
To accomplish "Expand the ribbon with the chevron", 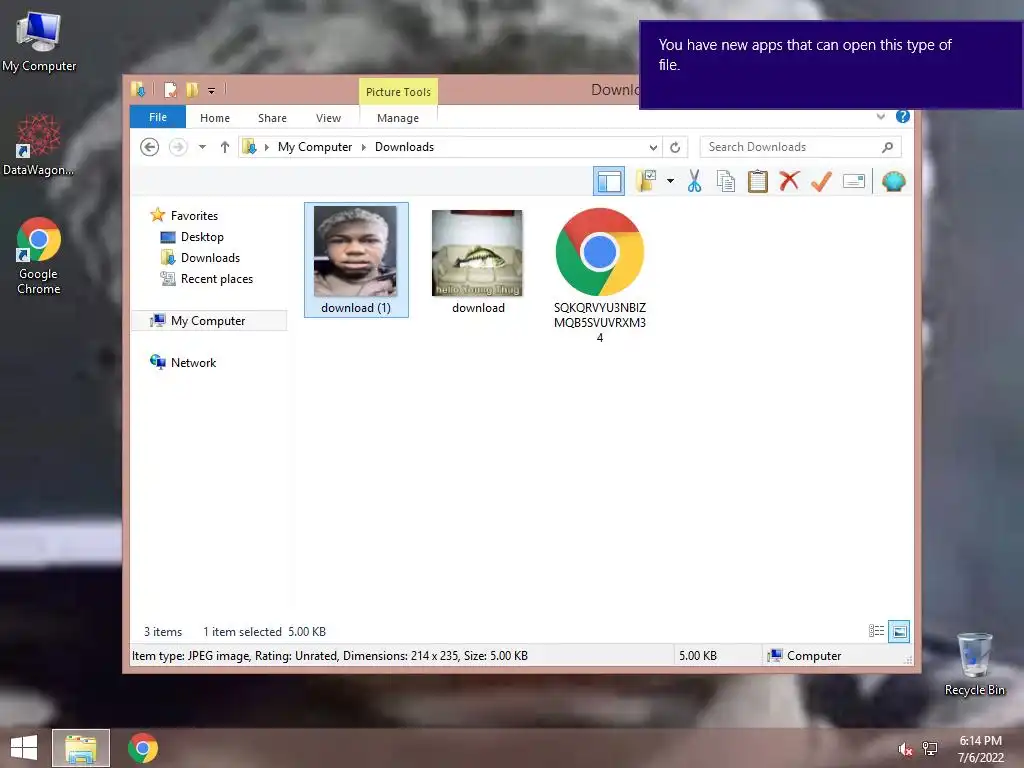I will point(881,116).
